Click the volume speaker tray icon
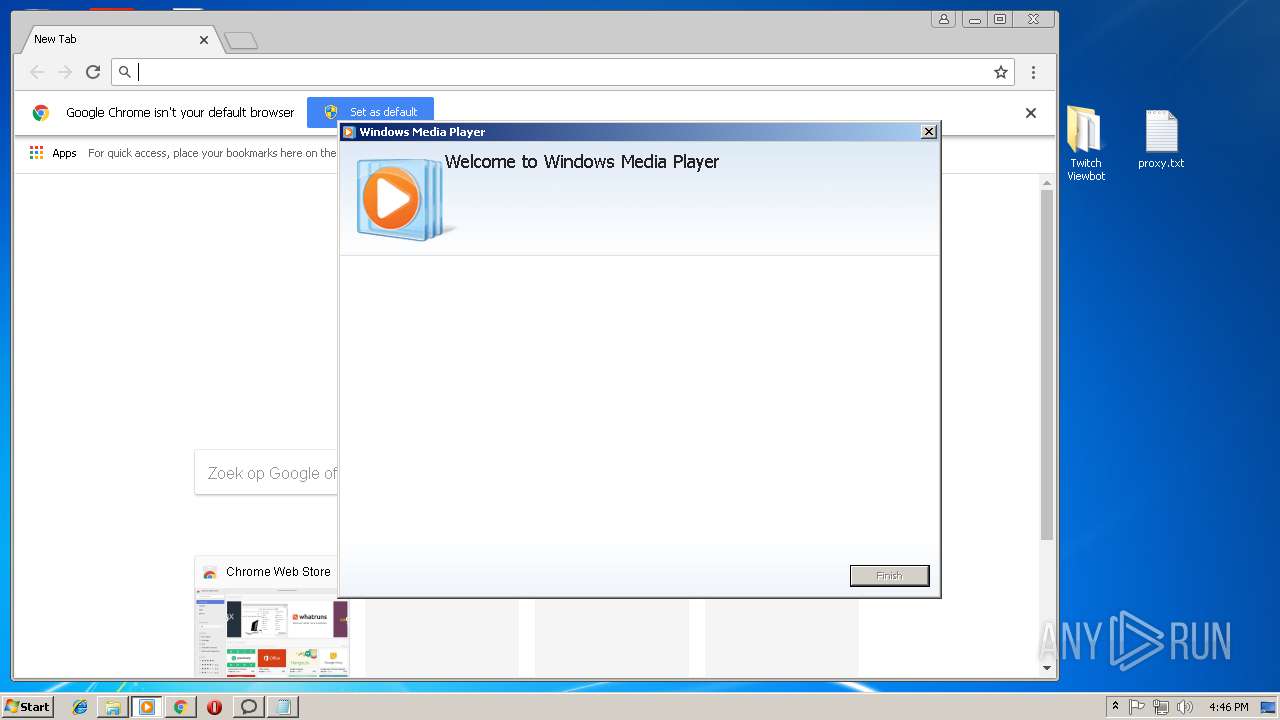Screen dimensions: 1280x720 (1185, 707)
